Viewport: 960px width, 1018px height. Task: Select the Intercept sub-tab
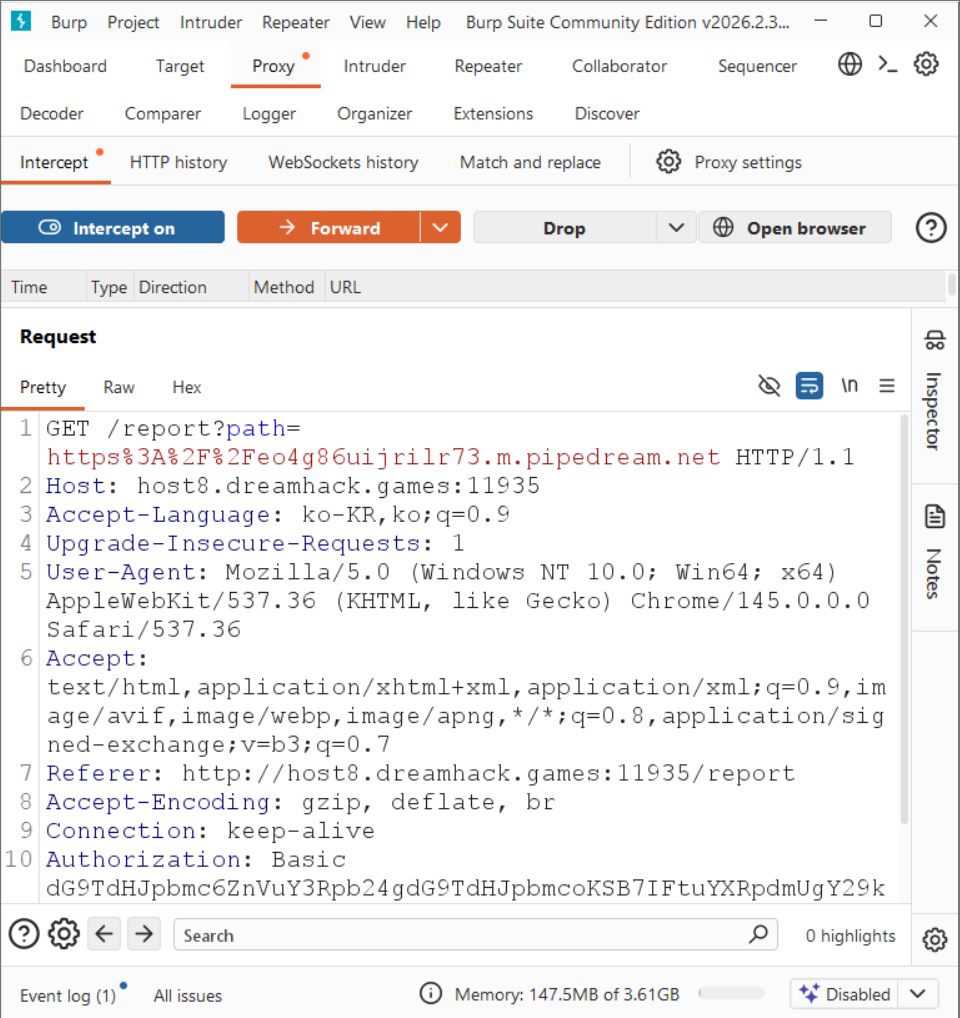click(55, 162)
